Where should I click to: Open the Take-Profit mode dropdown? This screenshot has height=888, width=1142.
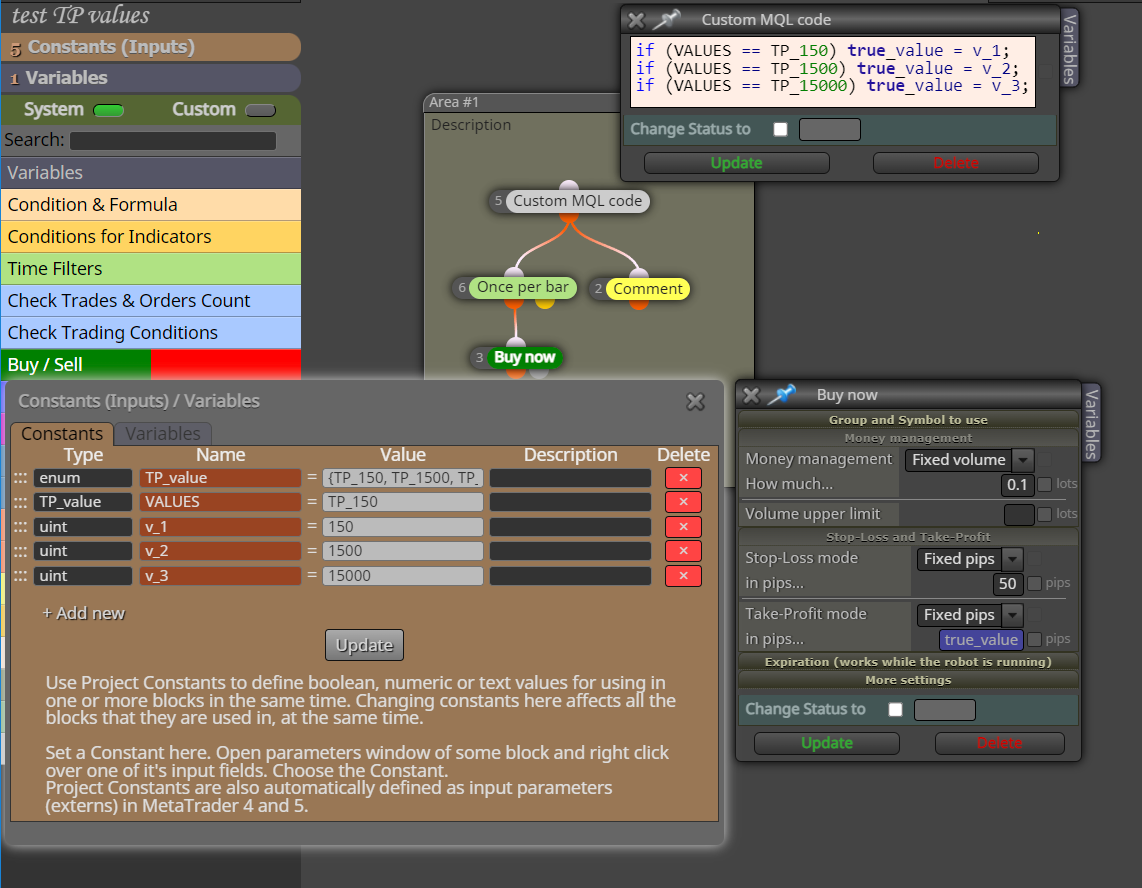tap(970, 615)
